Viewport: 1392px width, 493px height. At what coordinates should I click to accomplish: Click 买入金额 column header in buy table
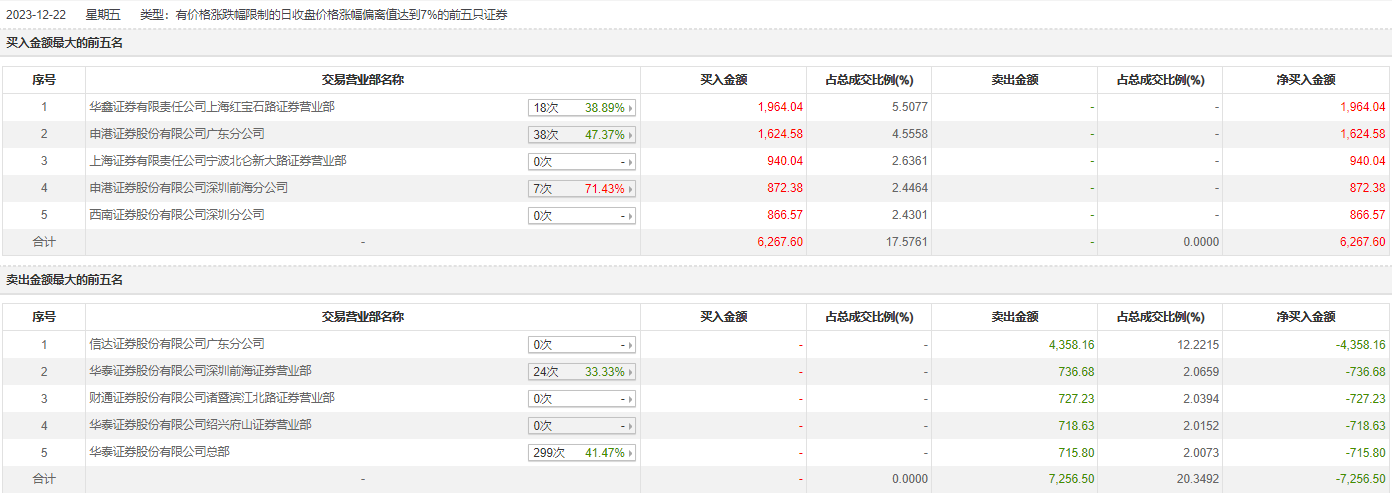click(723, 80)
